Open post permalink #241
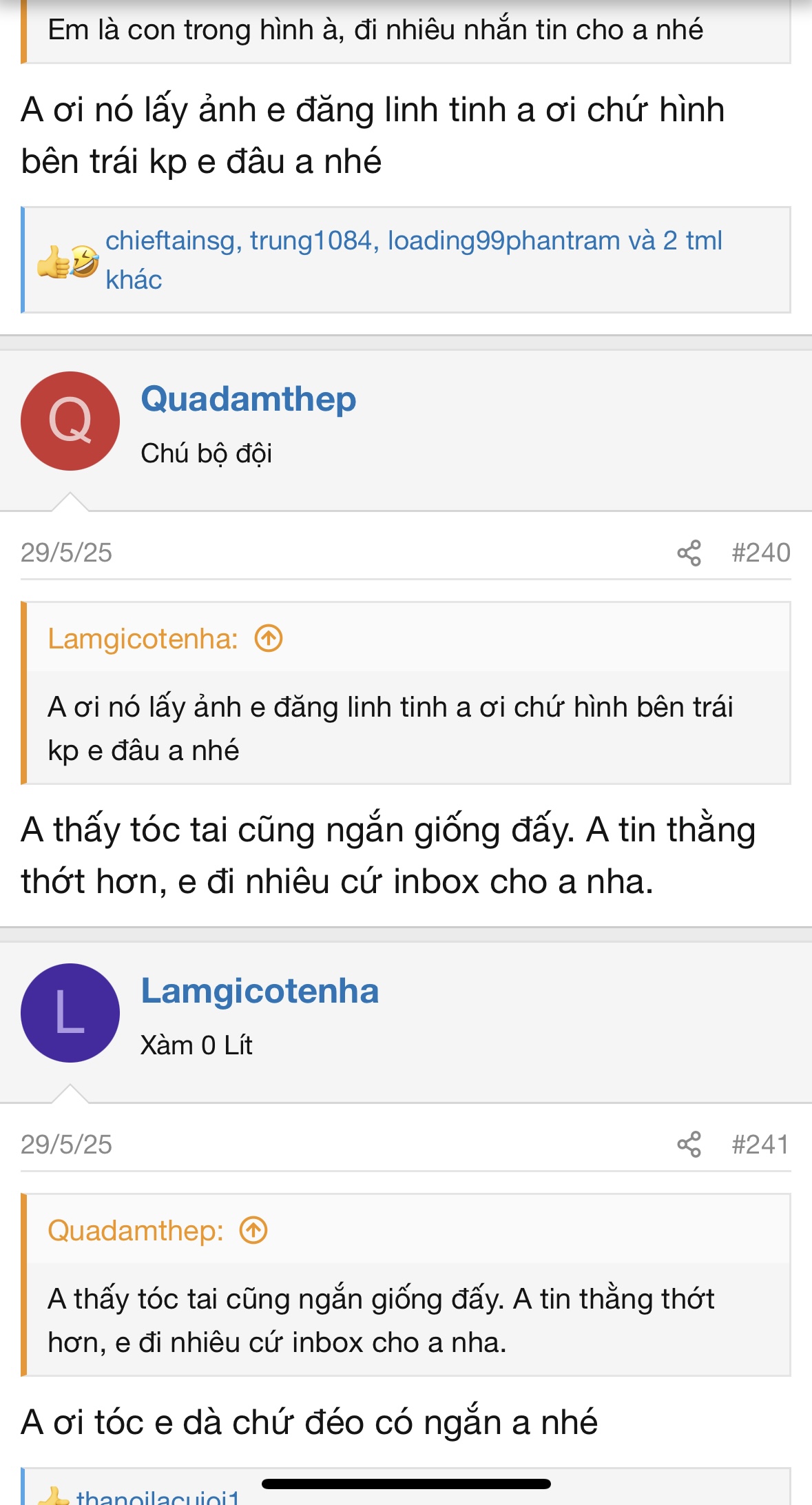The height and width of the screenshot is (1505, 812). 760,1145
